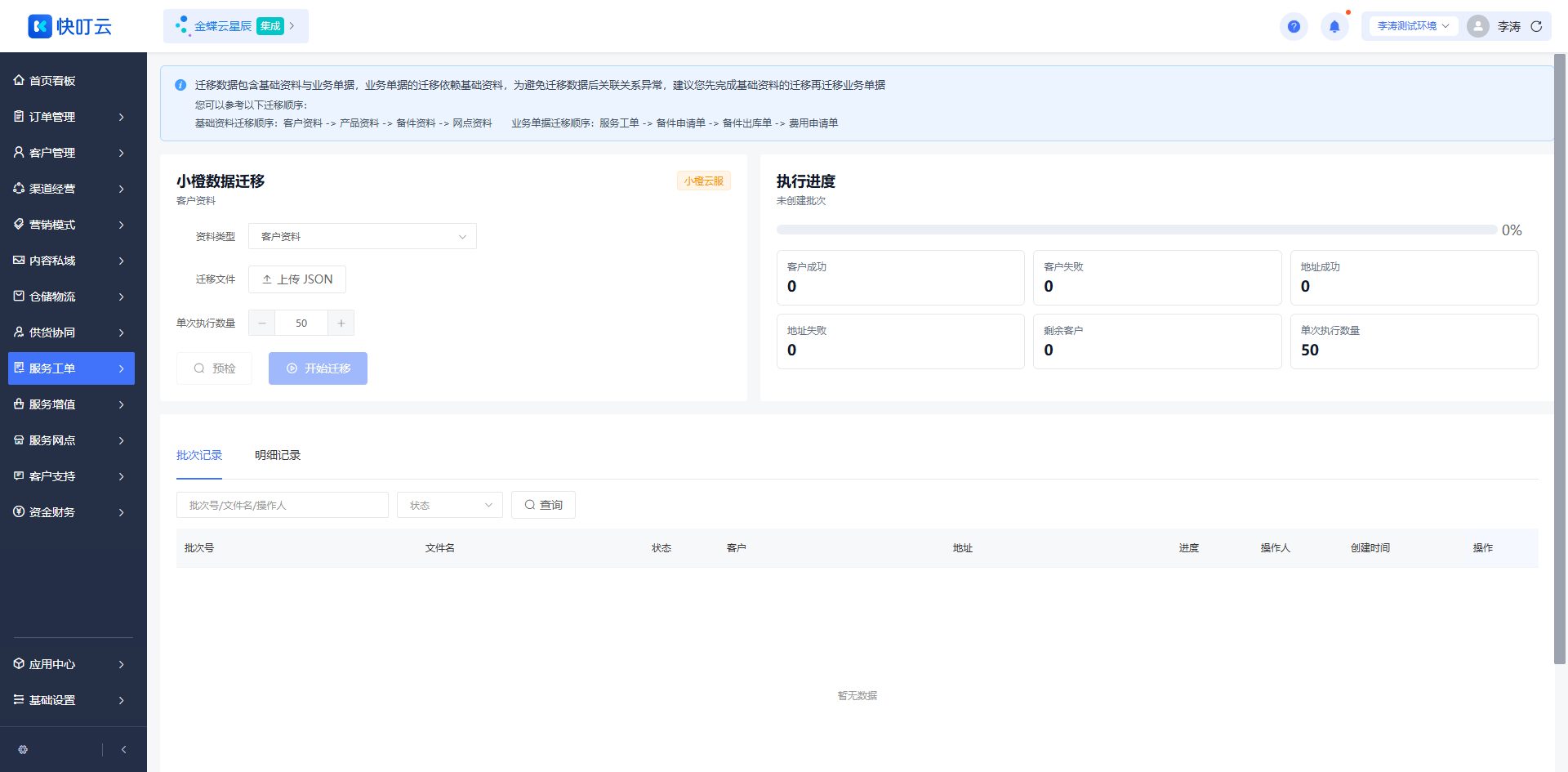Click the 客户失败 stat card

(1157, 278)
